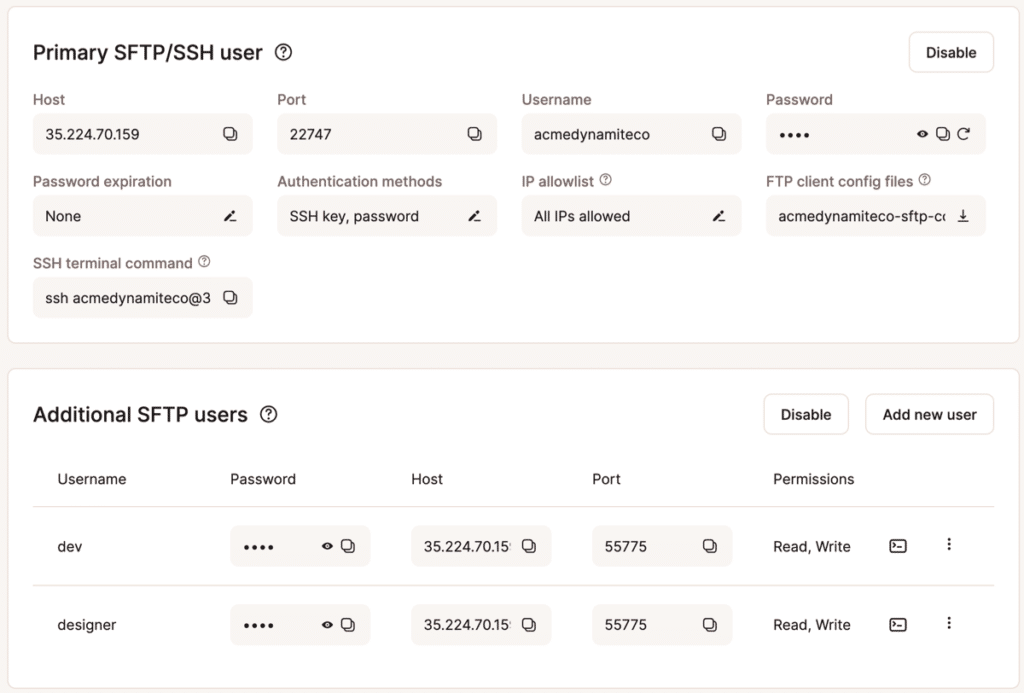The image size is (1024, 693).
Task: Click the primary Host field 35.224.70.159
Action: click(142, 134)
